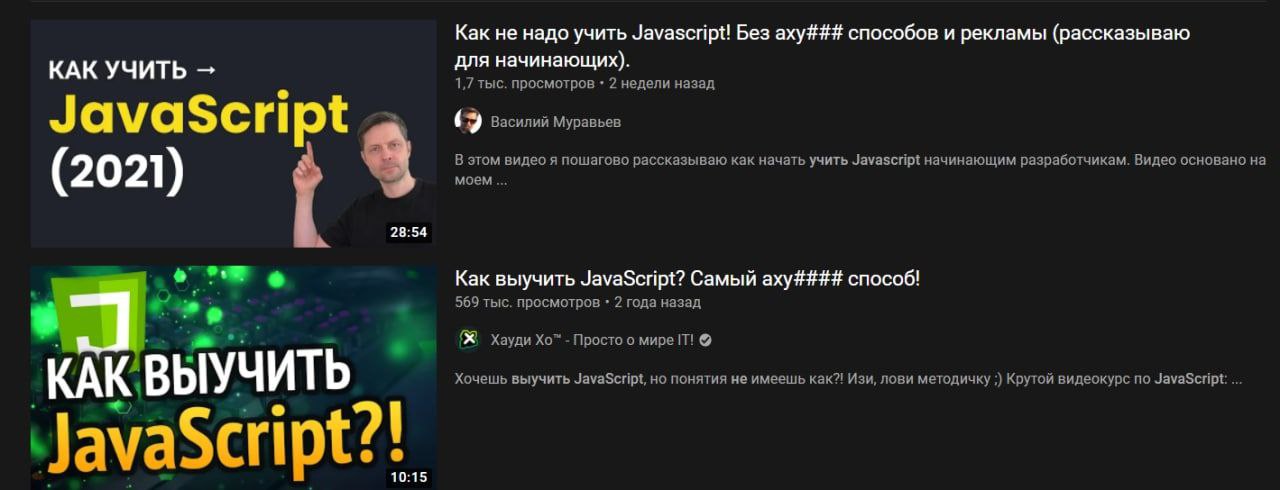The image size is (1280, 490).
Task: Open Хауди Хо channel avatar icon
Action: coord(468,340)
